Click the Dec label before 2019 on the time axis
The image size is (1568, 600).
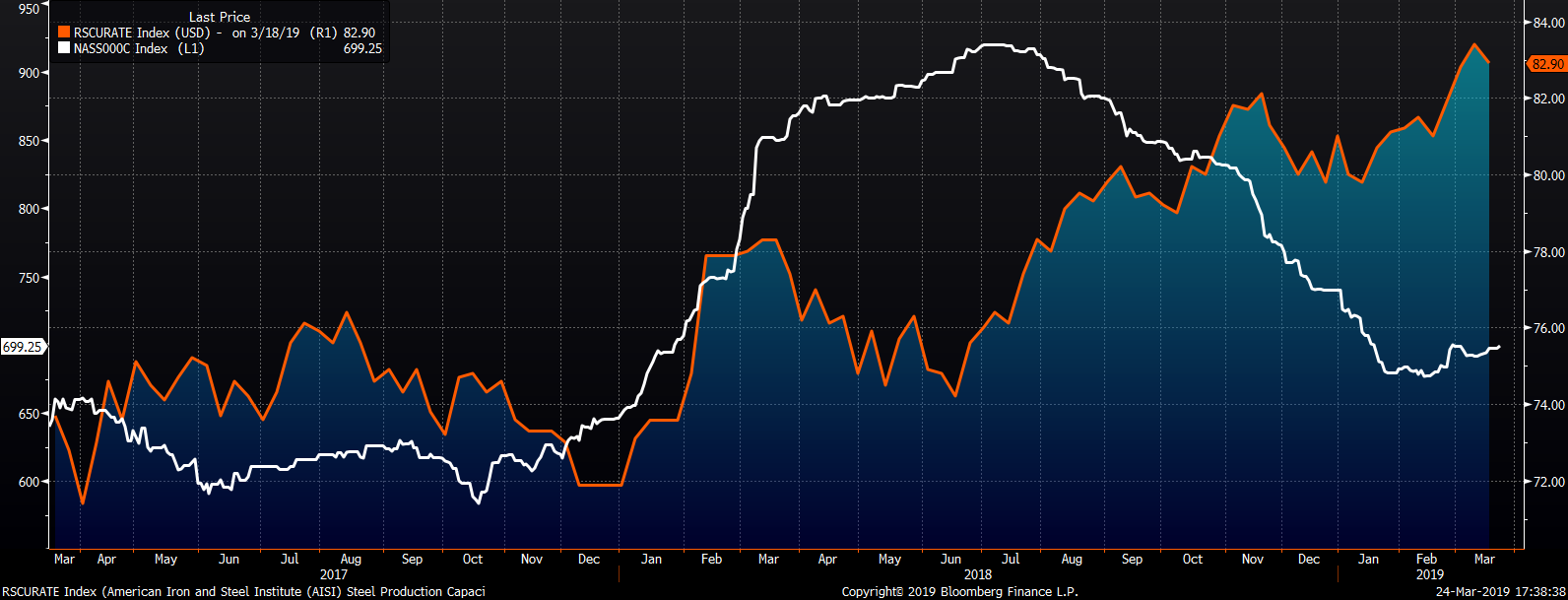[x=1309, y=559]
